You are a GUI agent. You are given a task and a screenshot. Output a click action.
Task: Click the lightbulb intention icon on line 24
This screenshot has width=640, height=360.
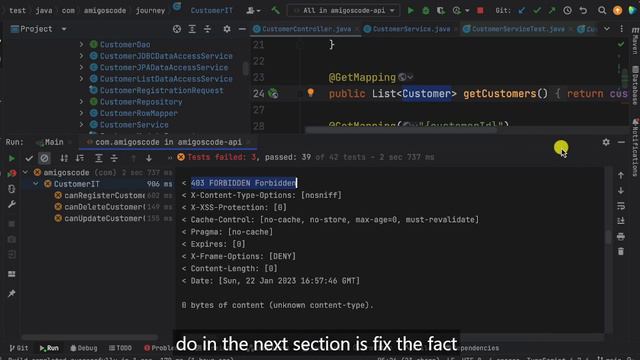[311, 93]
